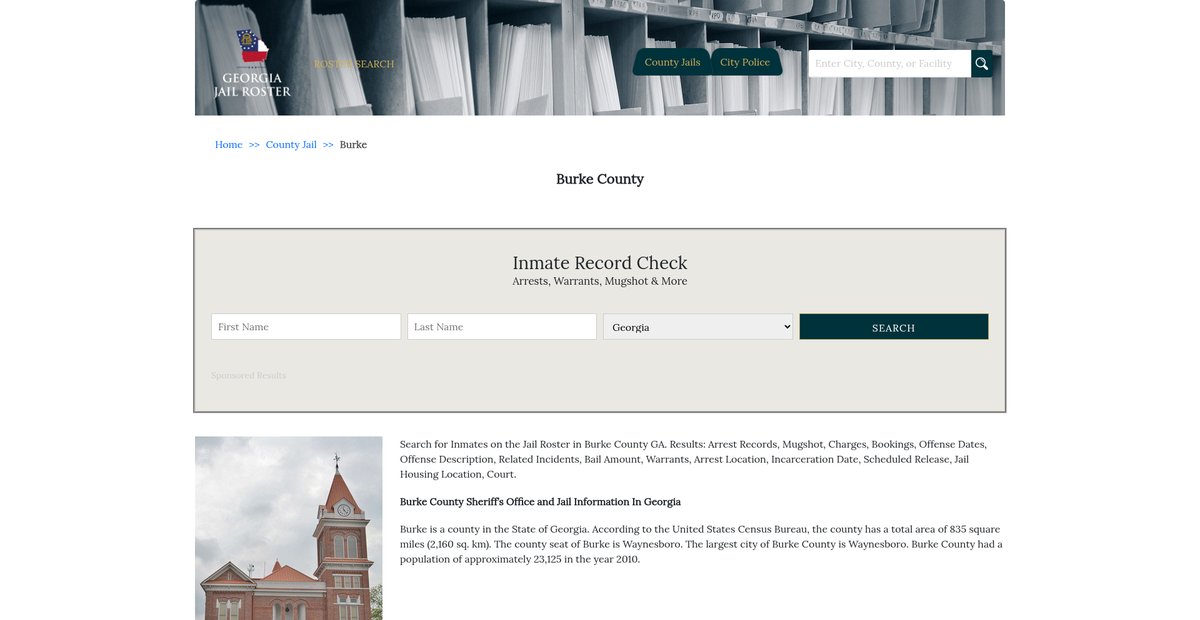Click the Georgia Jail Roster logo
Image resolution: width=1200 pixels, height=620 pixels.
(252, 64)
